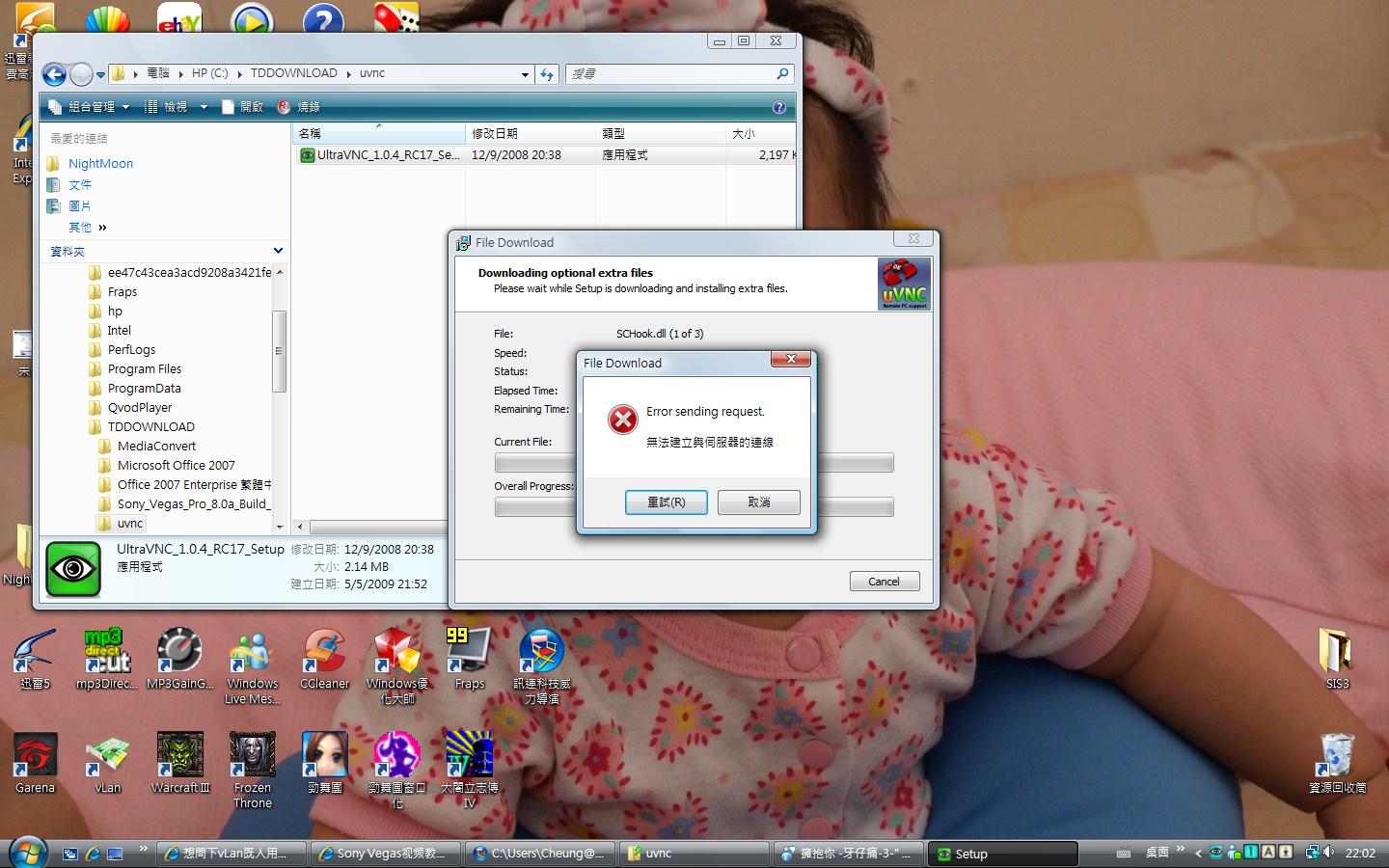
Task: Open the Garena desktop shortcut
Action: pos(36,755)
